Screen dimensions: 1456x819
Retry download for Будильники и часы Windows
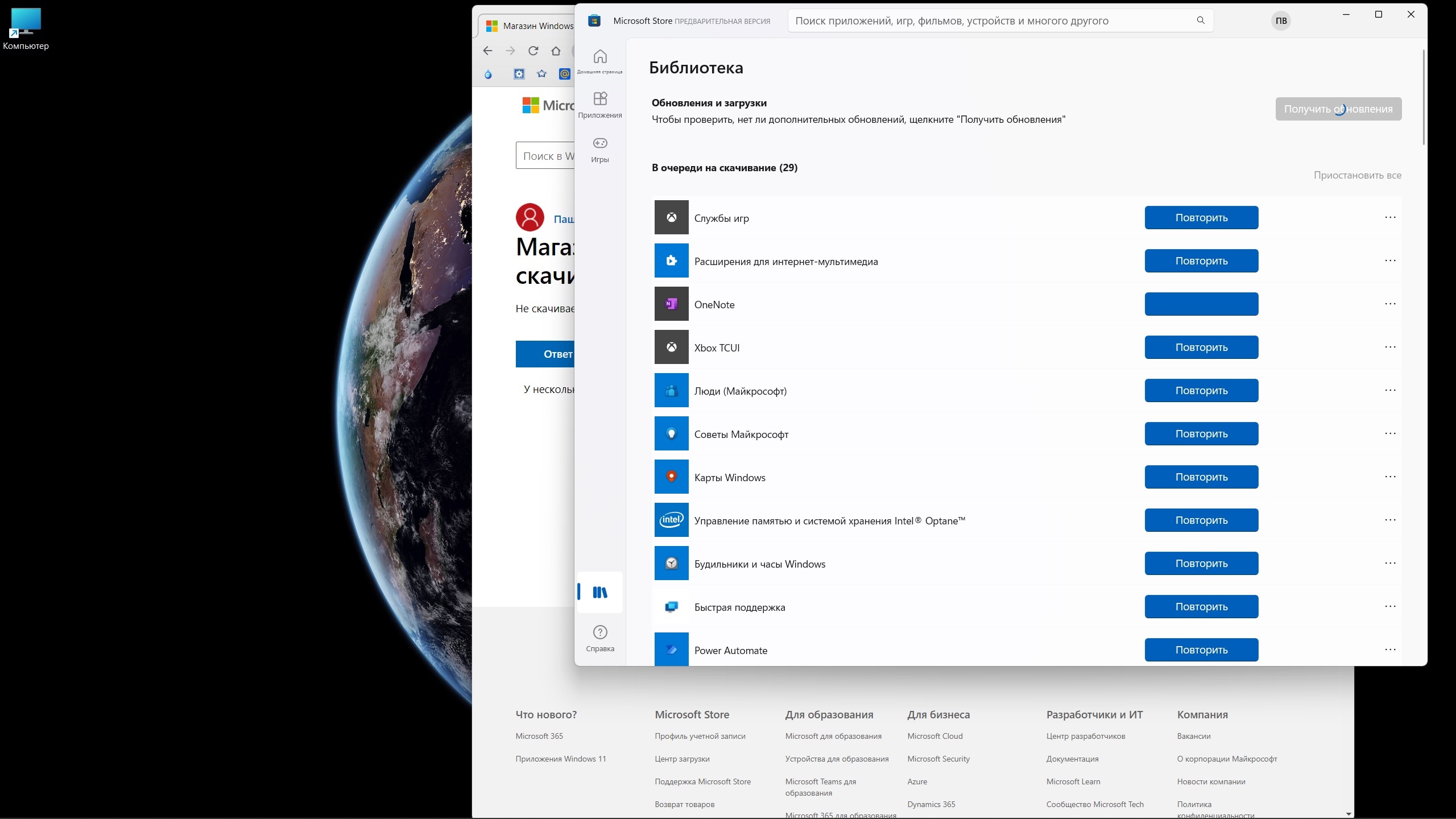pyautogui.click(x=1201, y=563)
